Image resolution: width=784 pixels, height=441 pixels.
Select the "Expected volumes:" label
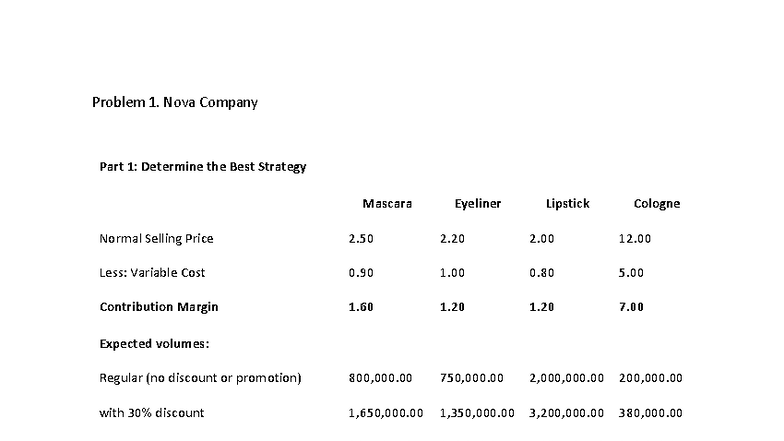tap(153, 343)
